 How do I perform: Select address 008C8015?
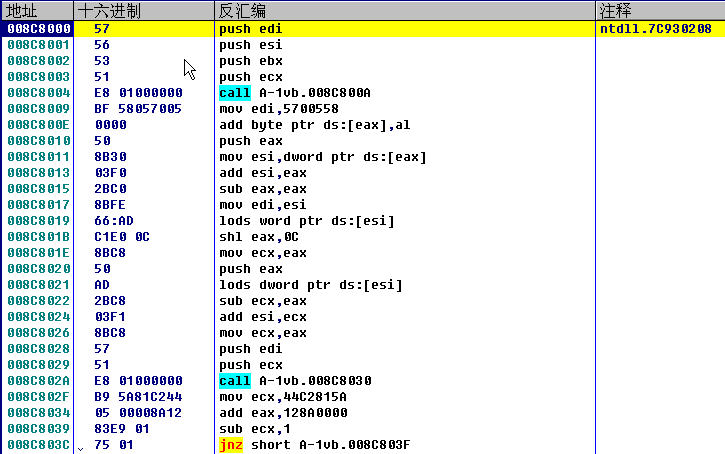click(39, 189)
